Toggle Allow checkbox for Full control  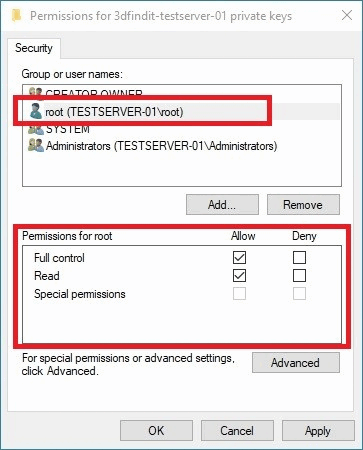tap(239, 257)
